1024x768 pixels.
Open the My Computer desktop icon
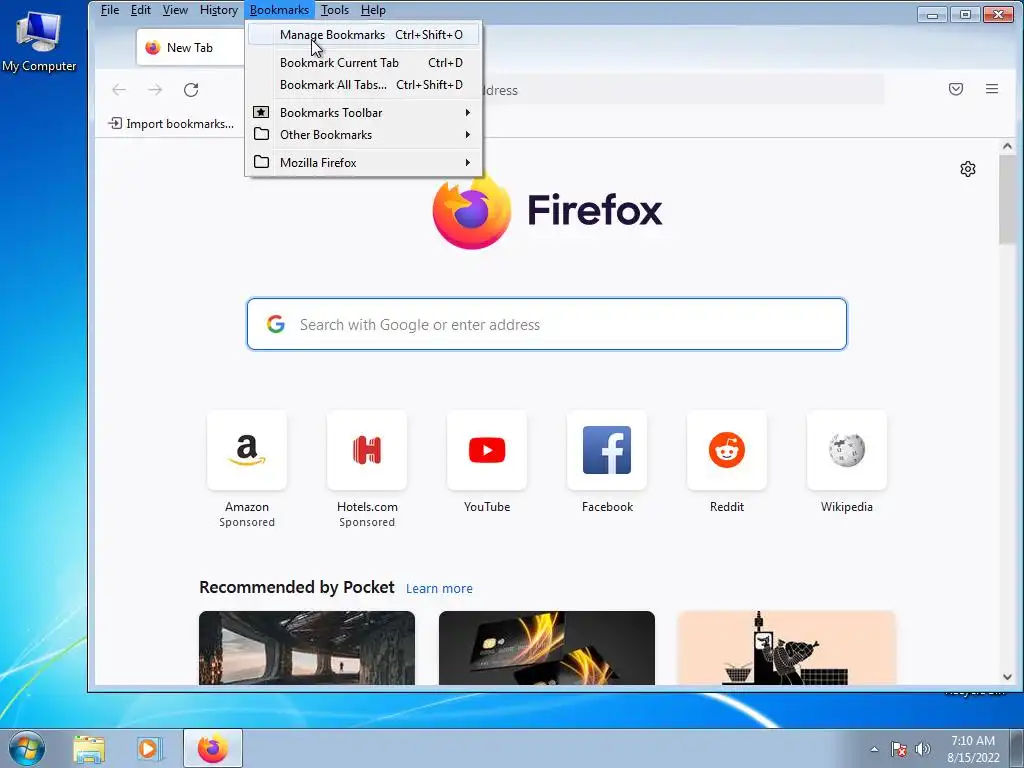(39, 40)
